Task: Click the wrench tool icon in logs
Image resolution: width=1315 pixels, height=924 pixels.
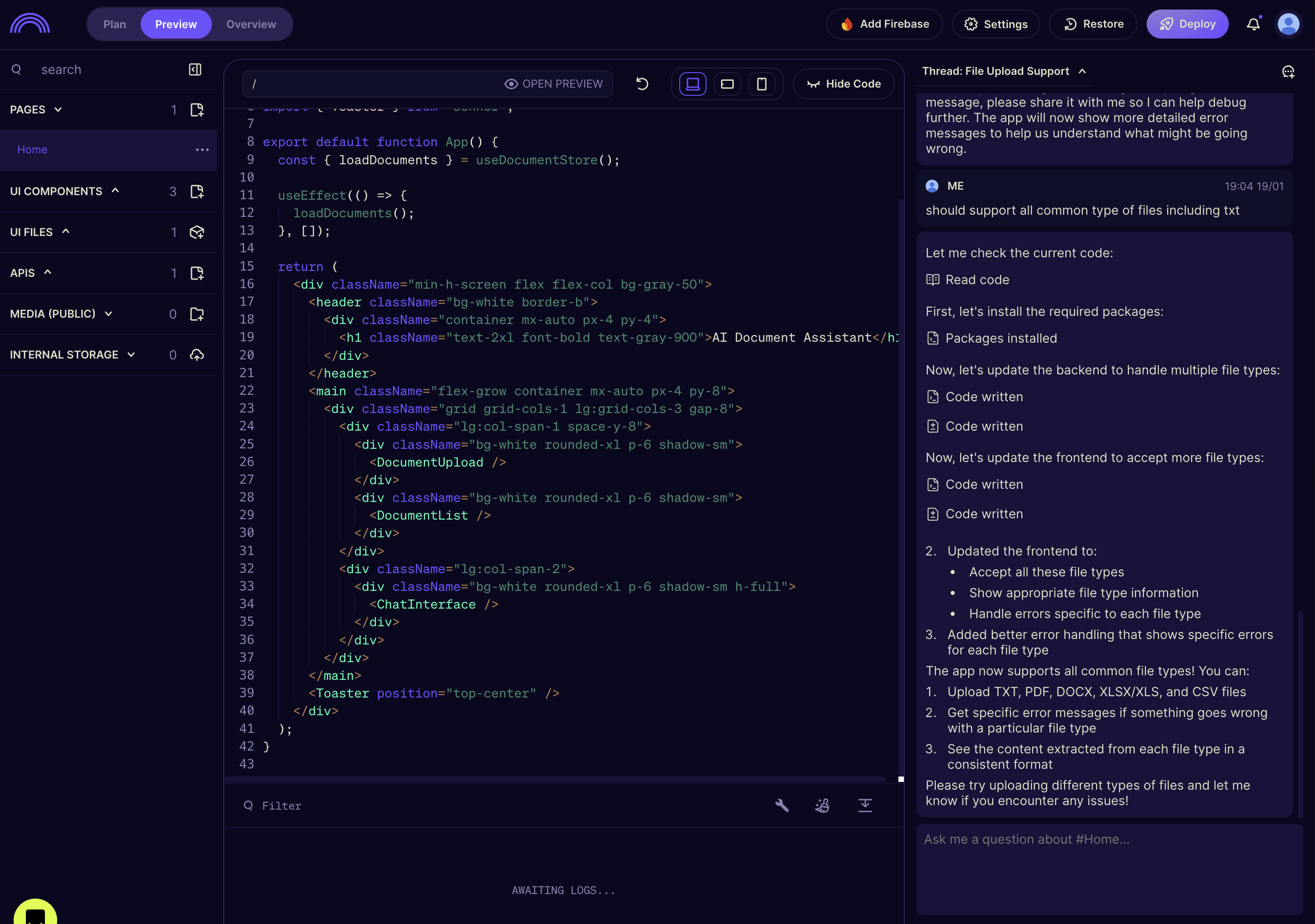Action: (782, 806)
